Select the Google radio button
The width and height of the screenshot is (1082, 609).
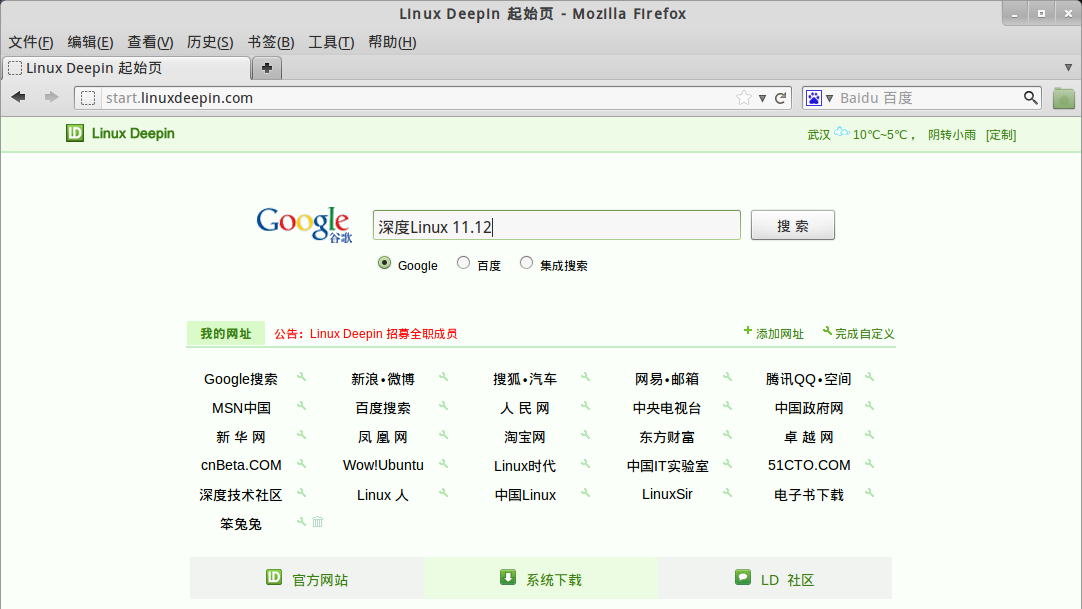pos(385,263)
